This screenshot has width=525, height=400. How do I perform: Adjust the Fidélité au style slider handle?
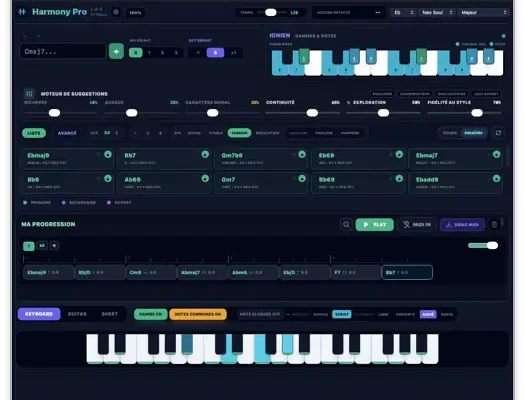477,113
